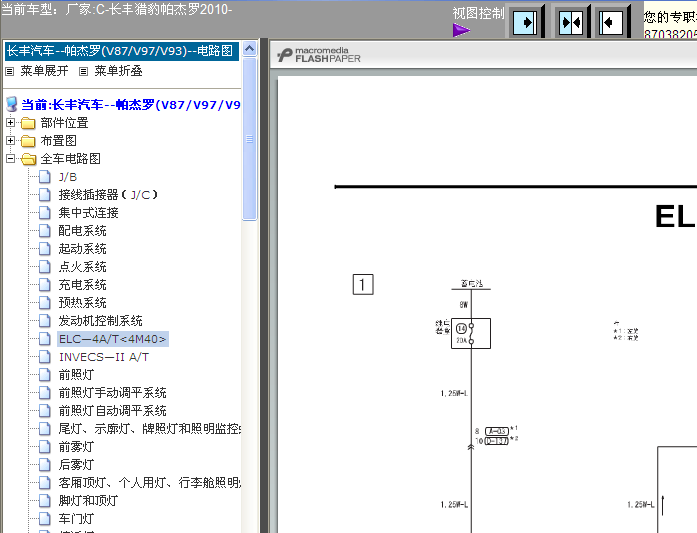Open the 发动机控制系统 diagram
Screen dimensions: 697x533
click(100, 321)
